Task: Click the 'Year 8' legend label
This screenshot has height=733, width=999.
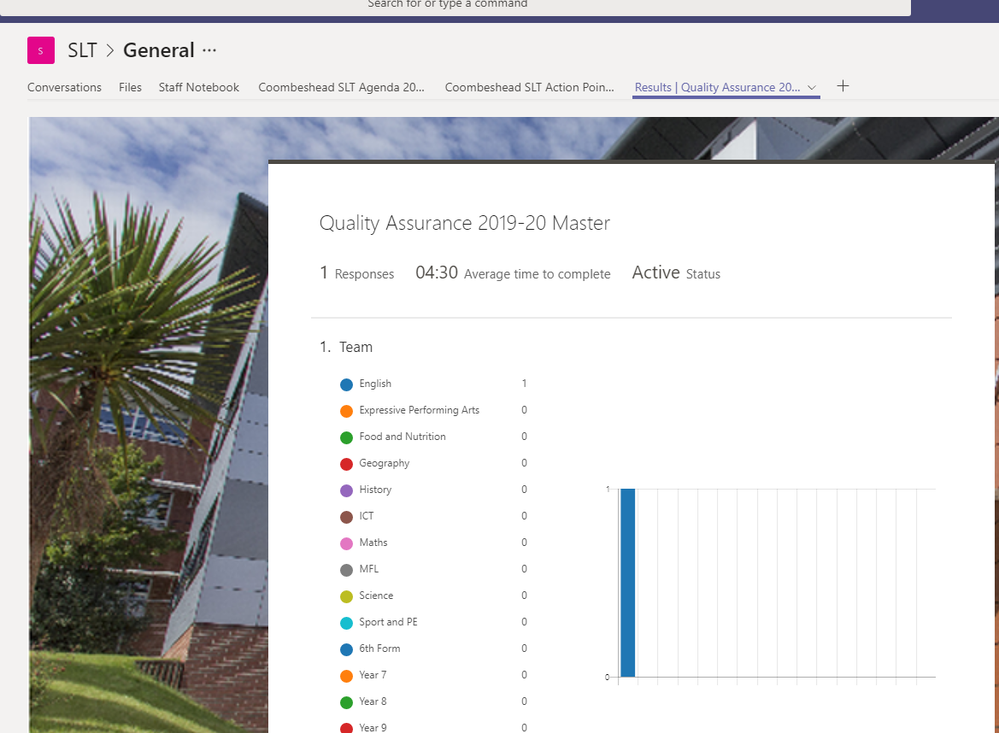Action: coord(373,701)
